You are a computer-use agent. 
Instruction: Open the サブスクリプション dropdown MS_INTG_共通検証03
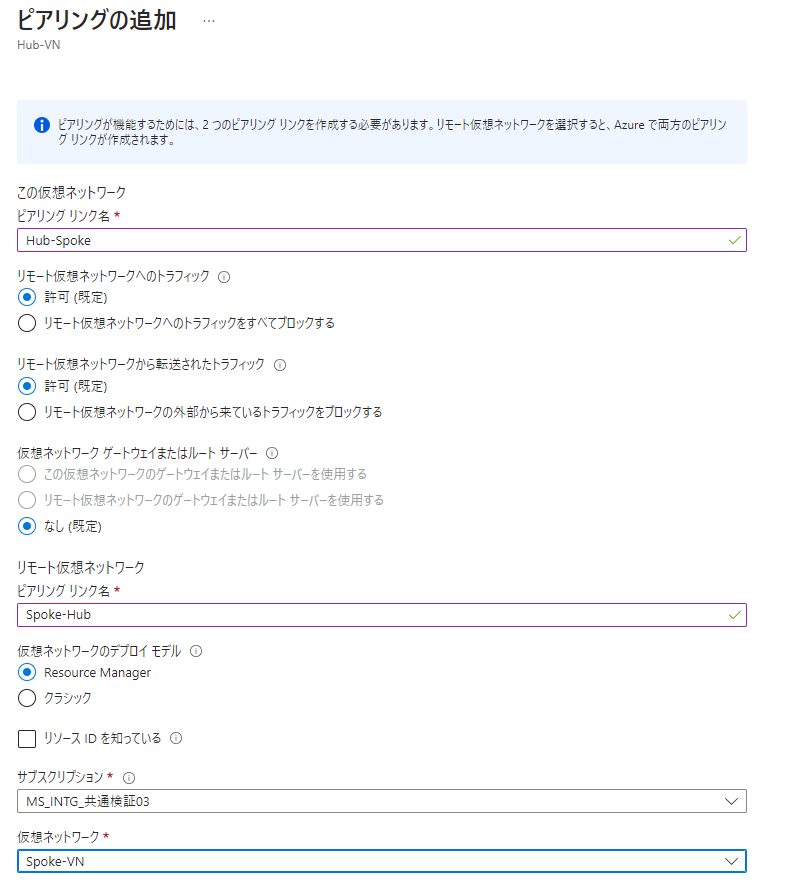(x=382, y=801)
